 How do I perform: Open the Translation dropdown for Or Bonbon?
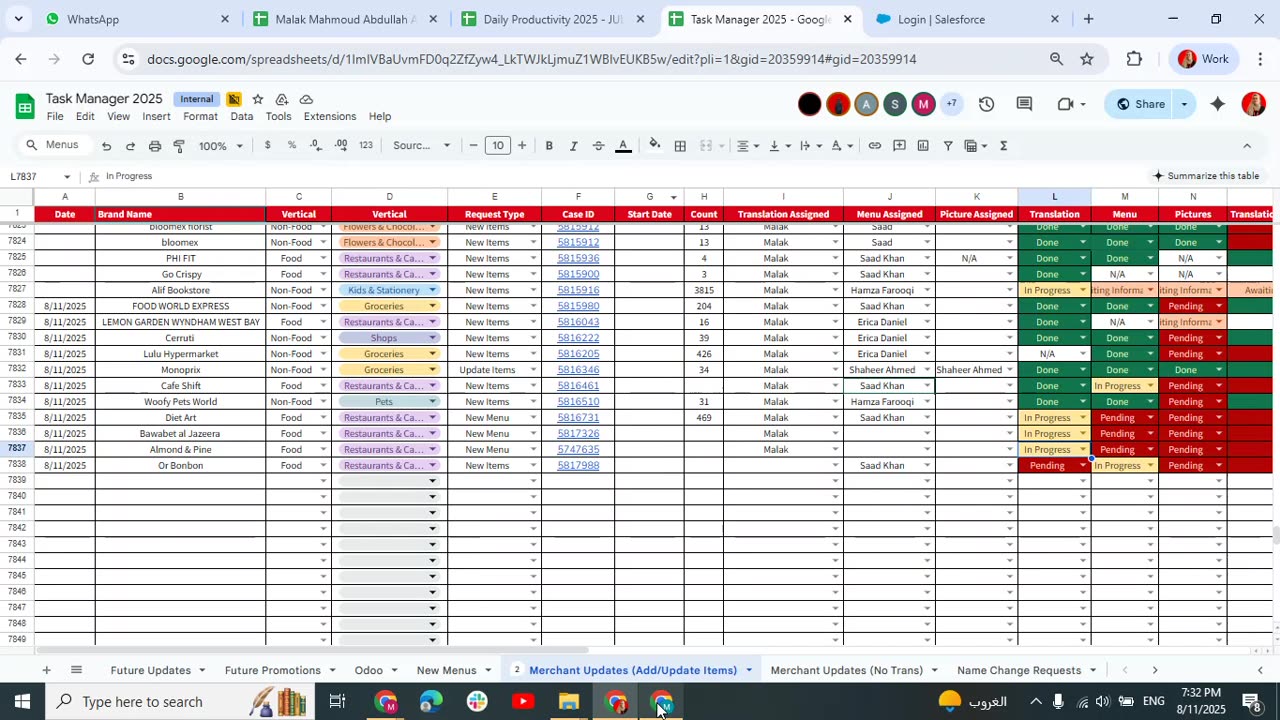pos(1082,466)
